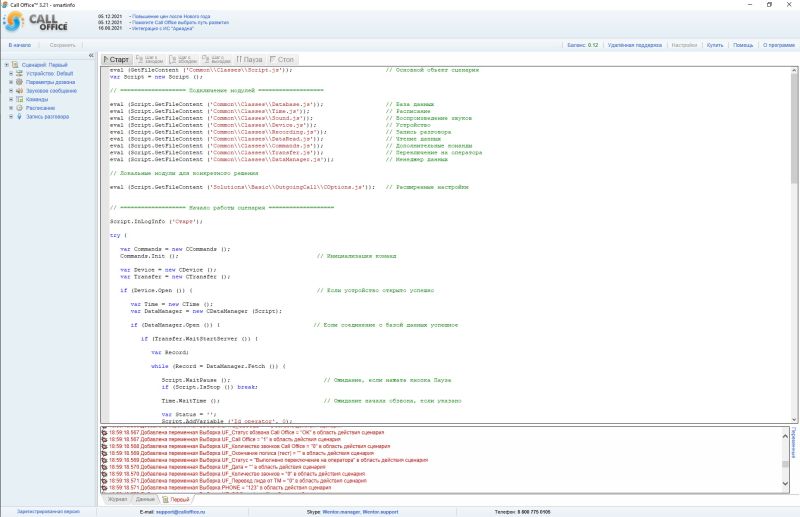Click the Купить menu item

pyautogui.click(x=715, y=45)
